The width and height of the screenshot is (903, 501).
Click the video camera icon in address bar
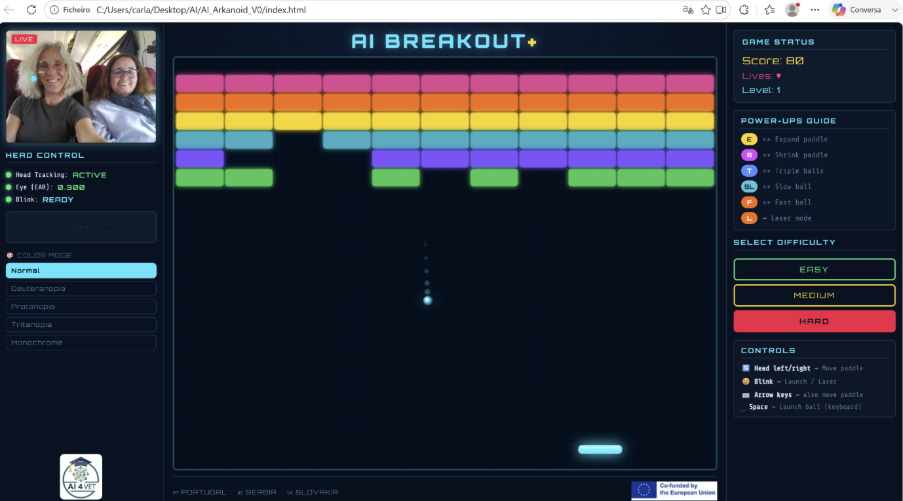point(721,10)
